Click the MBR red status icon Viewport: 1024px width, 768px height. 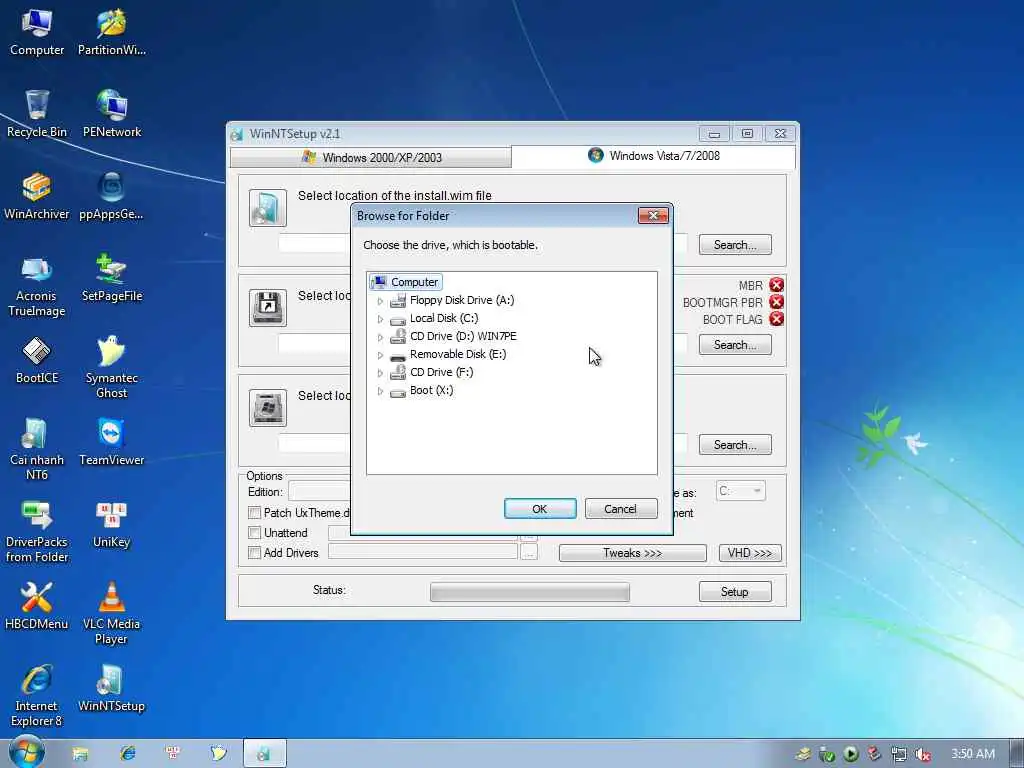[776, 285]
